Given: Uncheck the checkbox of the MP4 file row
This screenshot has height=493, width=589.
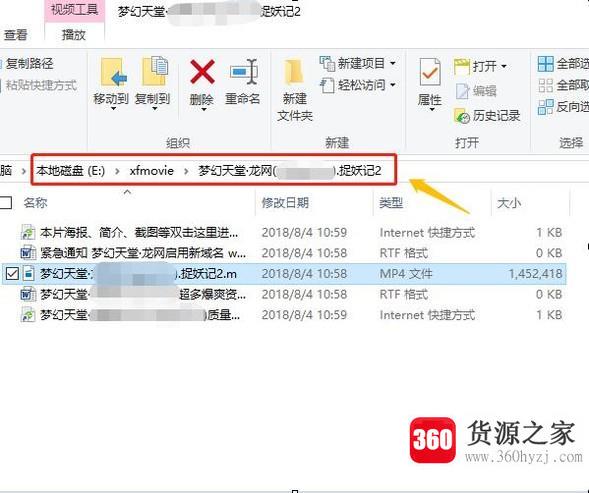Looking at the screenshot, I should 12,274.
